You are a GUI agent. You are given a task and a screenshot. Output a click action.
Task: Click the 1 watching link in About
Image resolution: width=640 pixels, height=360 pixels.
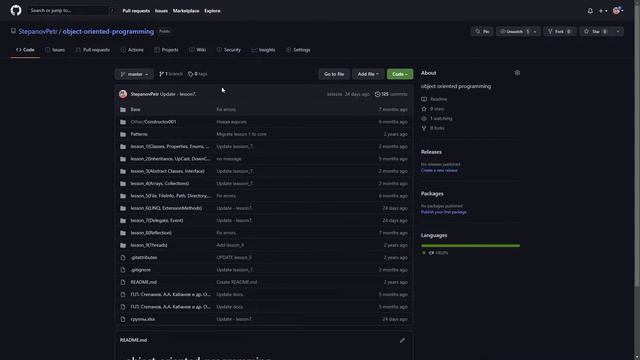point(437,119)
